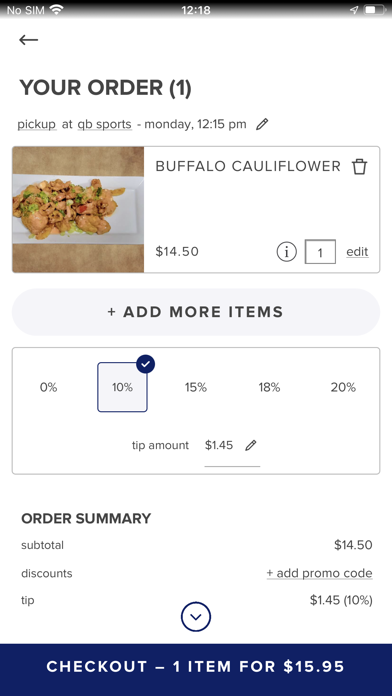Select 0% tip option

click(x=48, y=388)
